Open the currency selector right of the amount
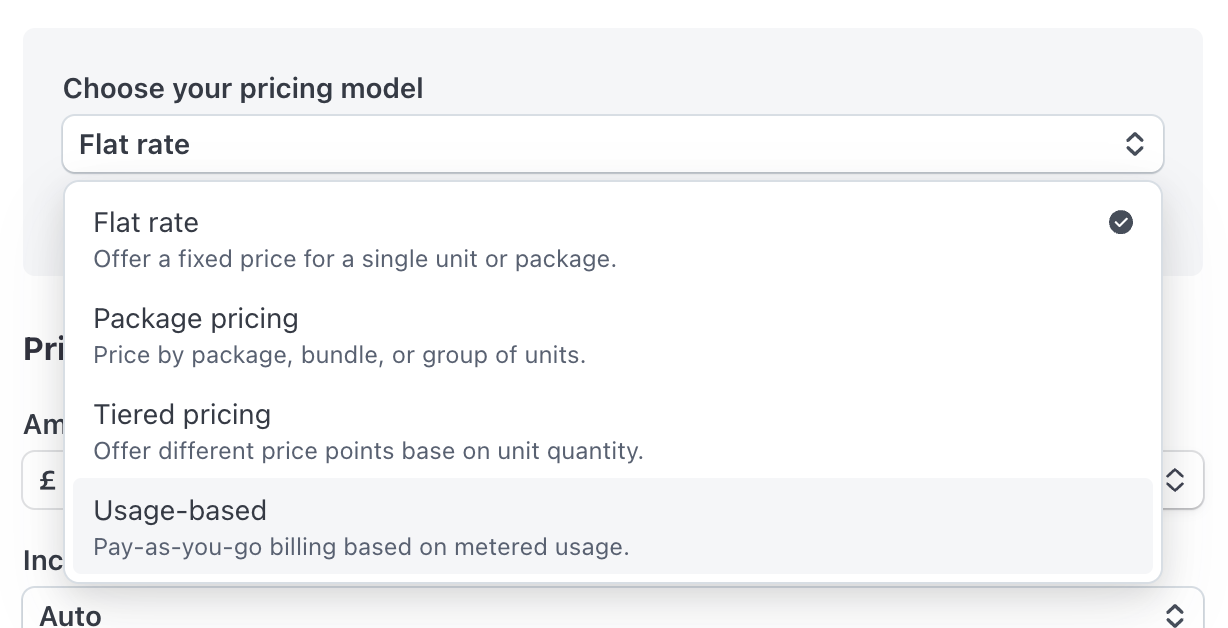Image resolution: width=1228 pixels, height=628 pixels. (1183, 480)
